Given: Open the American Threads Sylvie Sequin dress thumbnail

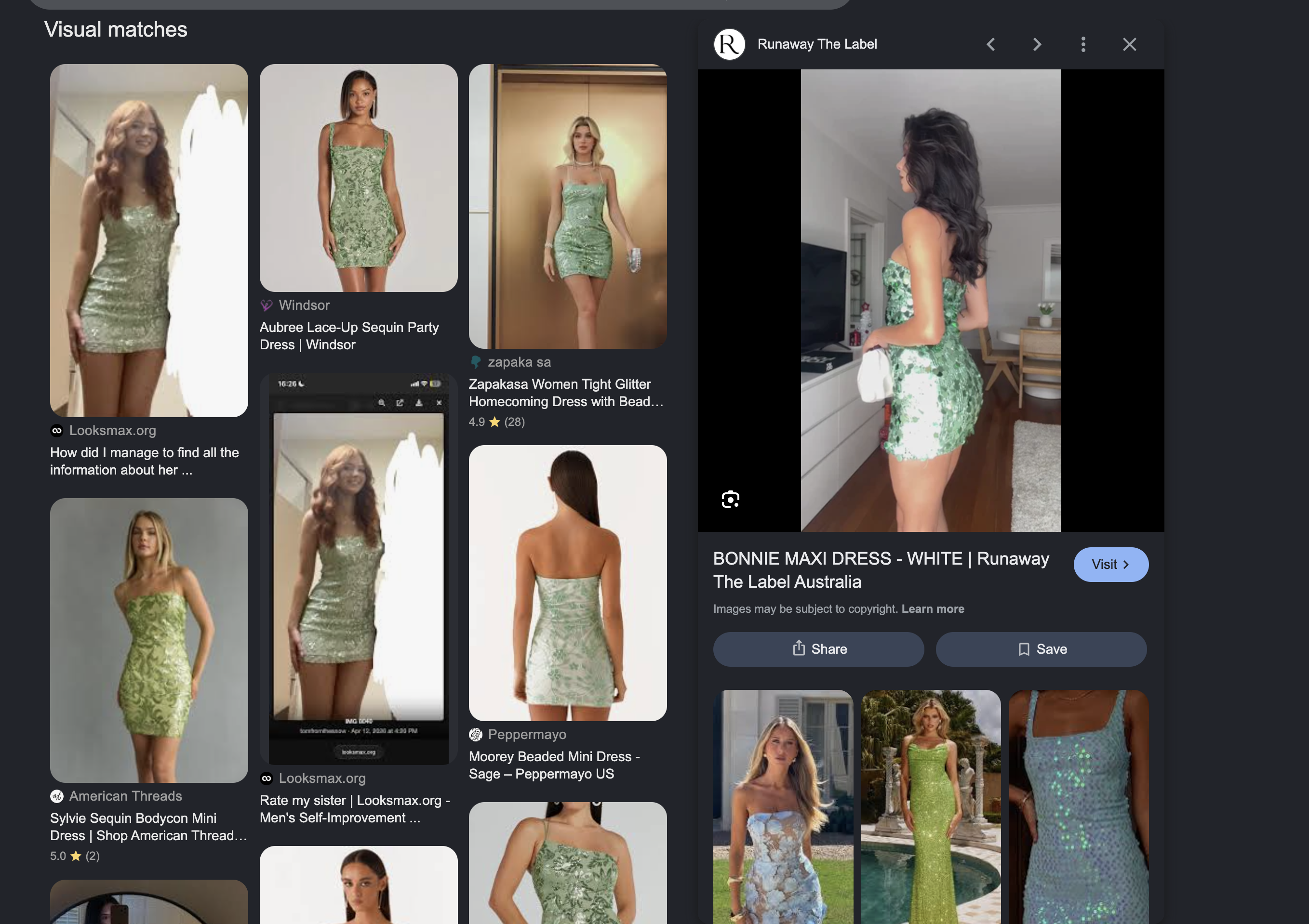Looking at the screenshot, I should 149,641.
